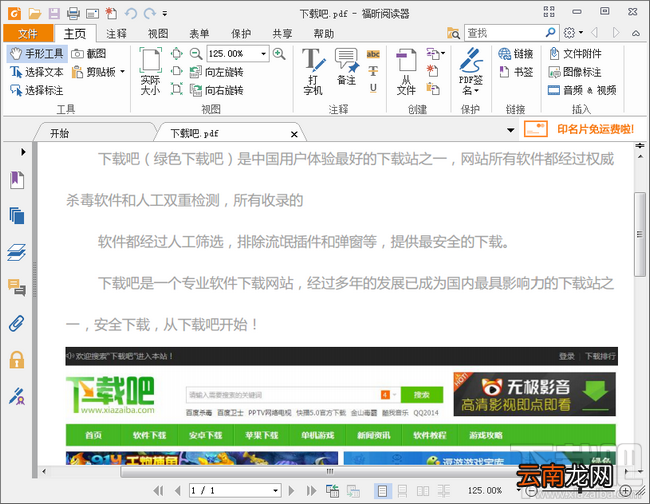The height and width of the screenshot is (504, 650).
Task: Switch to the Form tab (表单)
Action: [199, 34]
